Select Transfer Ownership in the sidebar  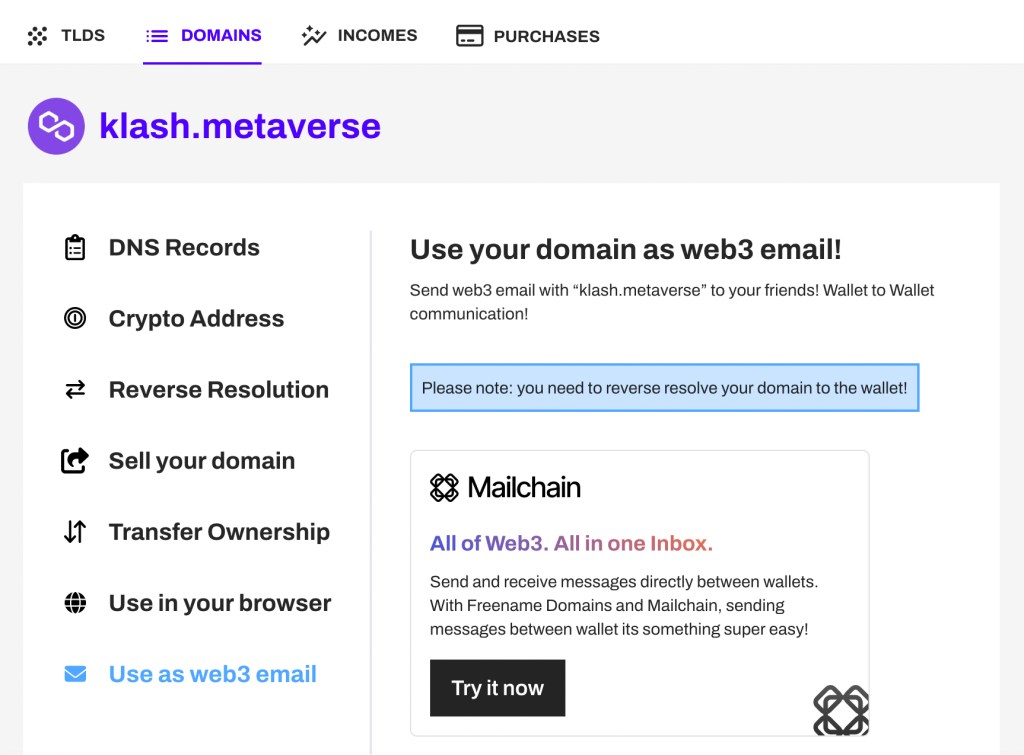pyautogui.click(x=219, y=532)
